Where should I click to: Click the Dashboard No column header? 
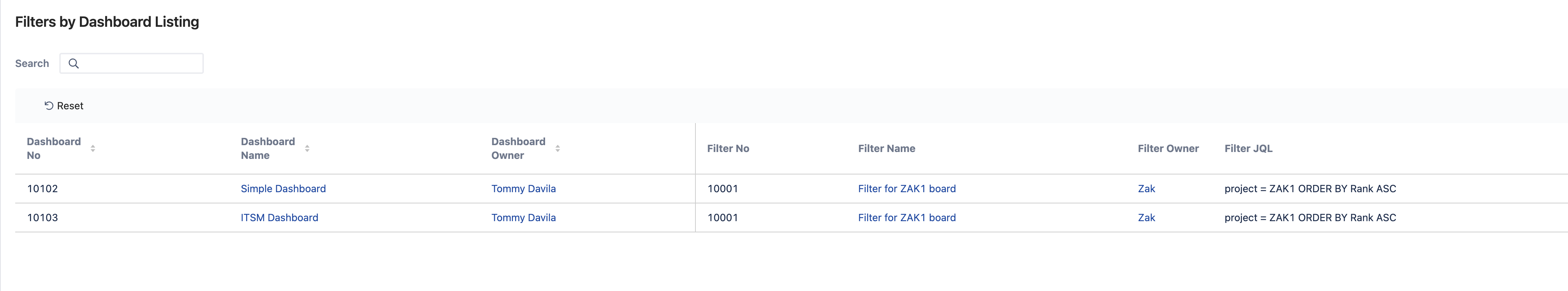[53, 148]
